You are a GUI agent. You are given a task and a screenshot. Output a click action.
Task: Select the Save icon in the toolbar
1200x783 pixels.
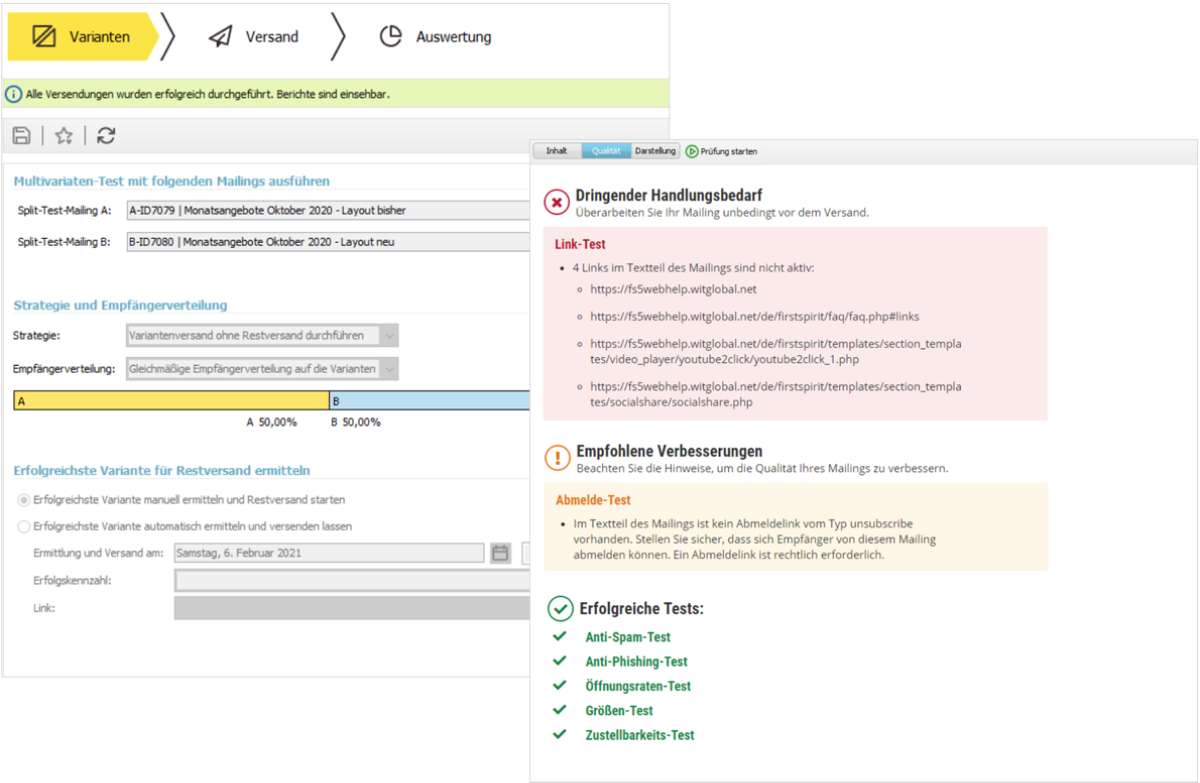(x=21, y=135)
